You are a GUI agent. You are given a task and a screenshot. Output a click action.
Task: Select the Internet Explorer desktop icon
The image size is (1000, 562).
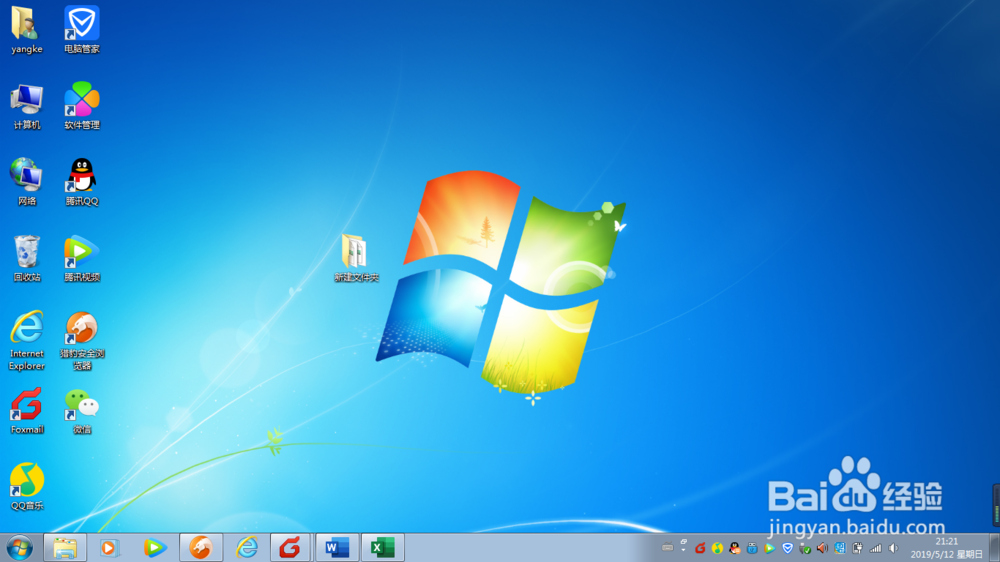pyautogui.click(x=27, y=341)
